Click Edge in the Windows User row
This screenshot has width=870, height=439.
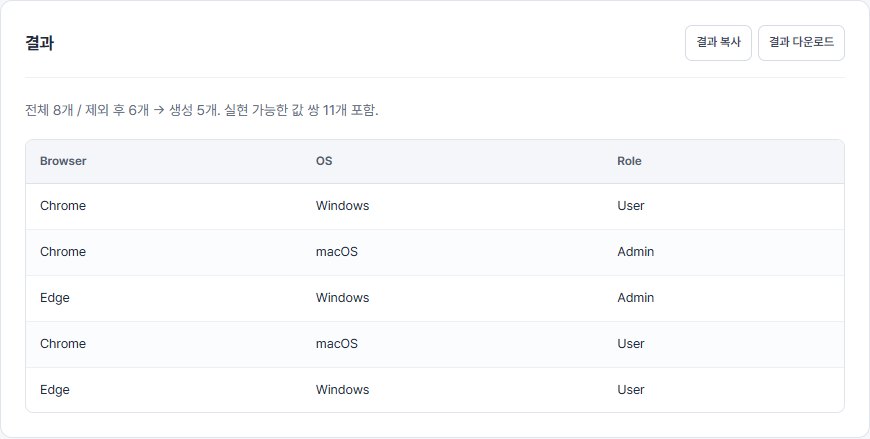54,390
